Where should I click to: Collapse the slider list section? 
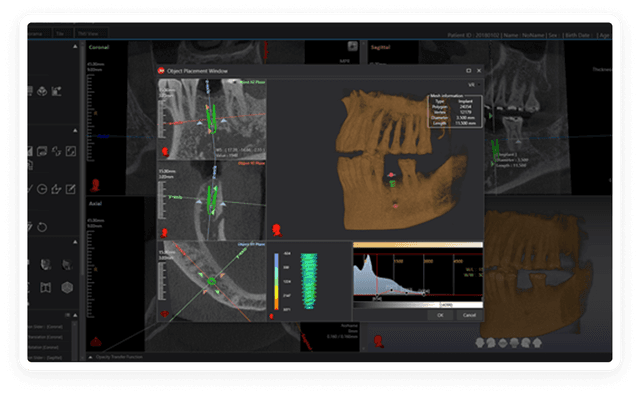[75, 315]
